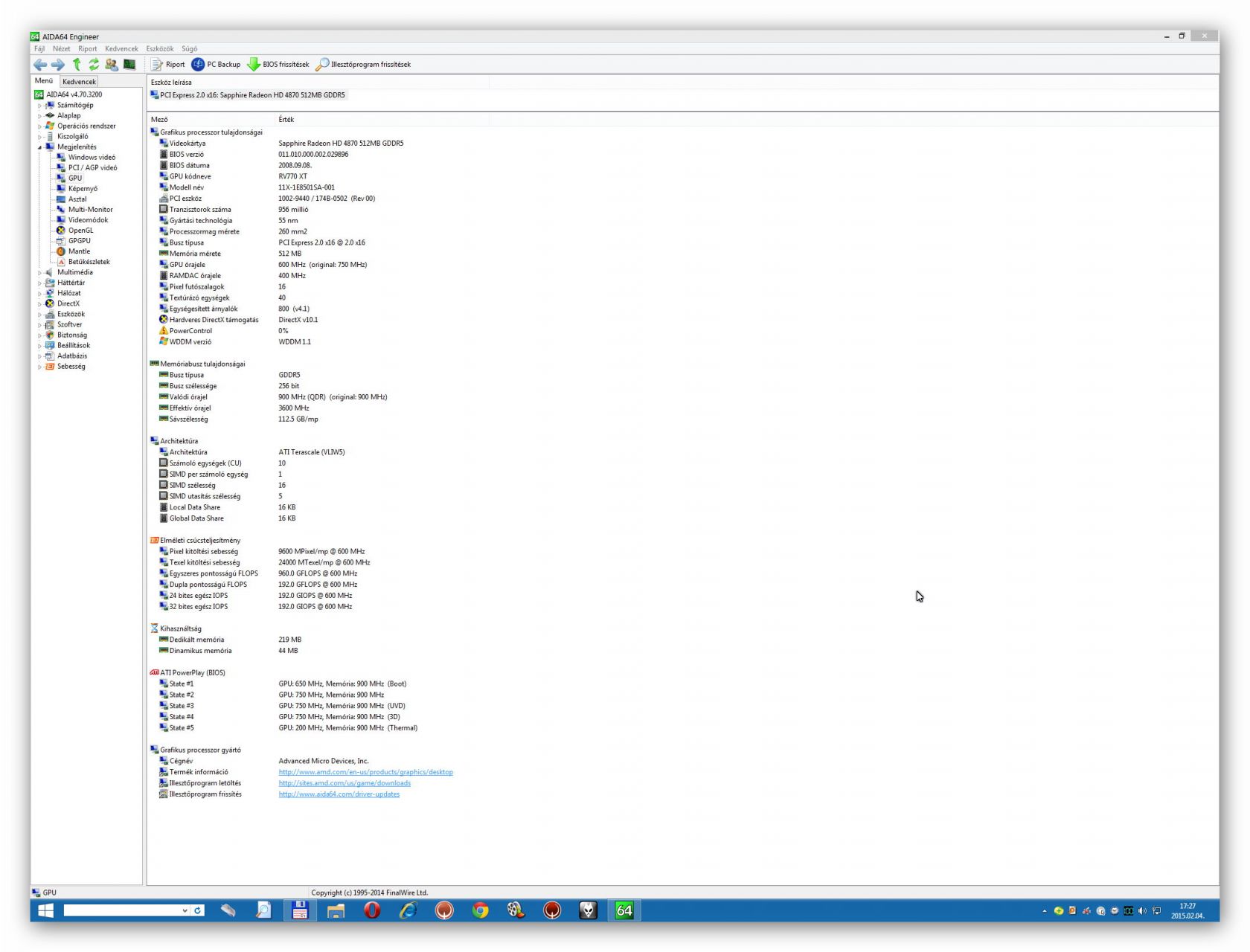Screen dimensions: 1250x952
Task: Select the PowerControl row with warning icon
Action: 223,331
